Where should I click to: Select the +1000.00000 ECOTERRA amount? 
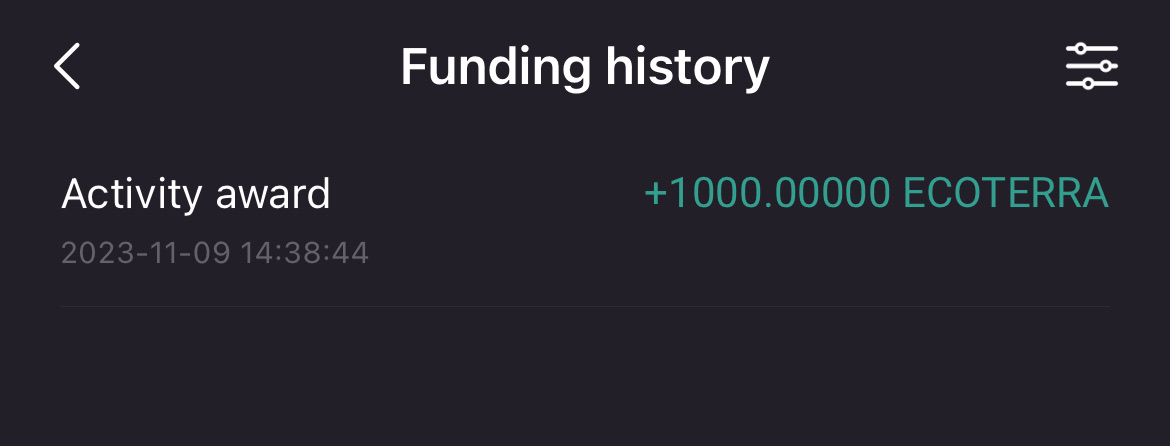coord(876,193)
